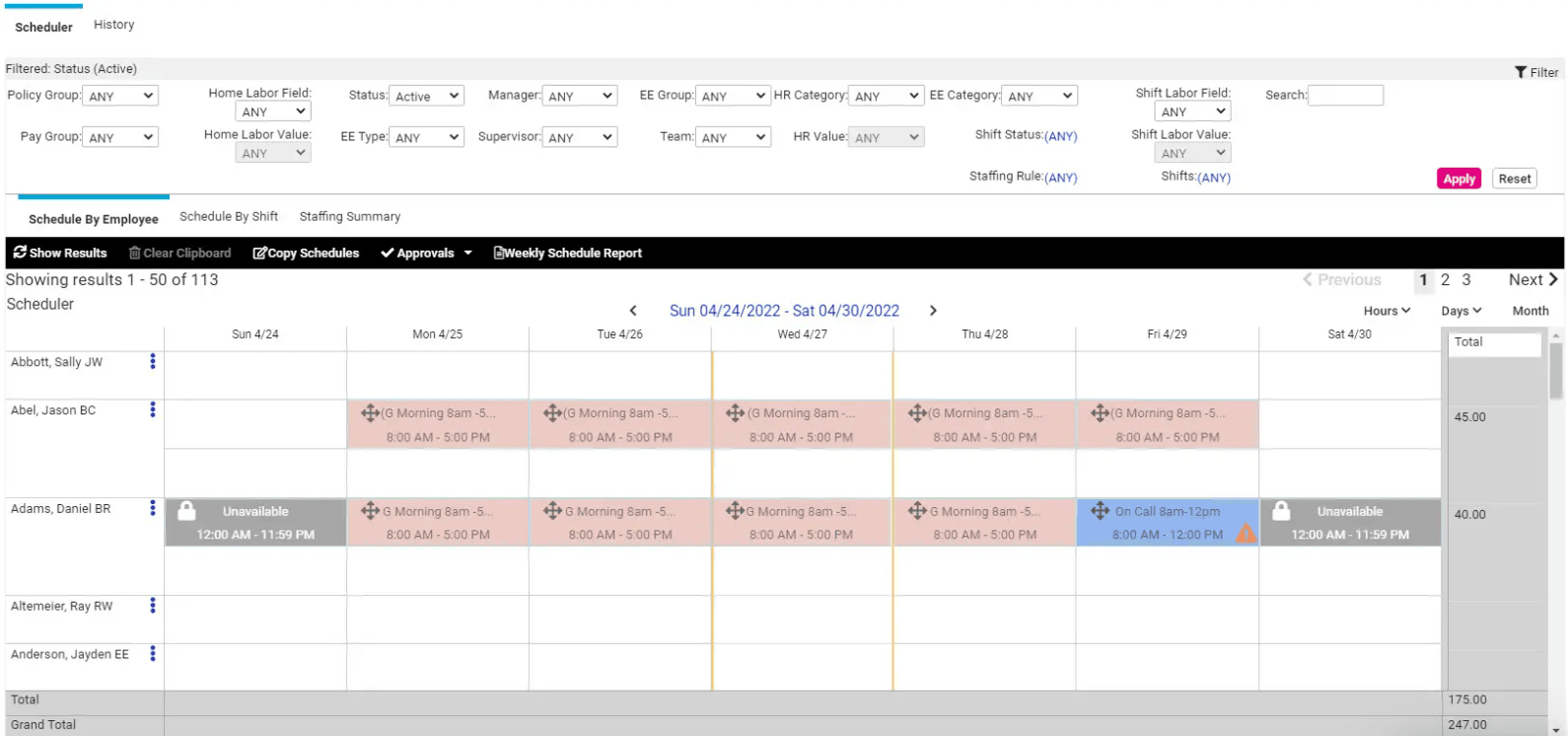1568x736 pixels.
Task: Click the vertical scrollbar thumb of the schedule grid
Action: [1556, 370]
